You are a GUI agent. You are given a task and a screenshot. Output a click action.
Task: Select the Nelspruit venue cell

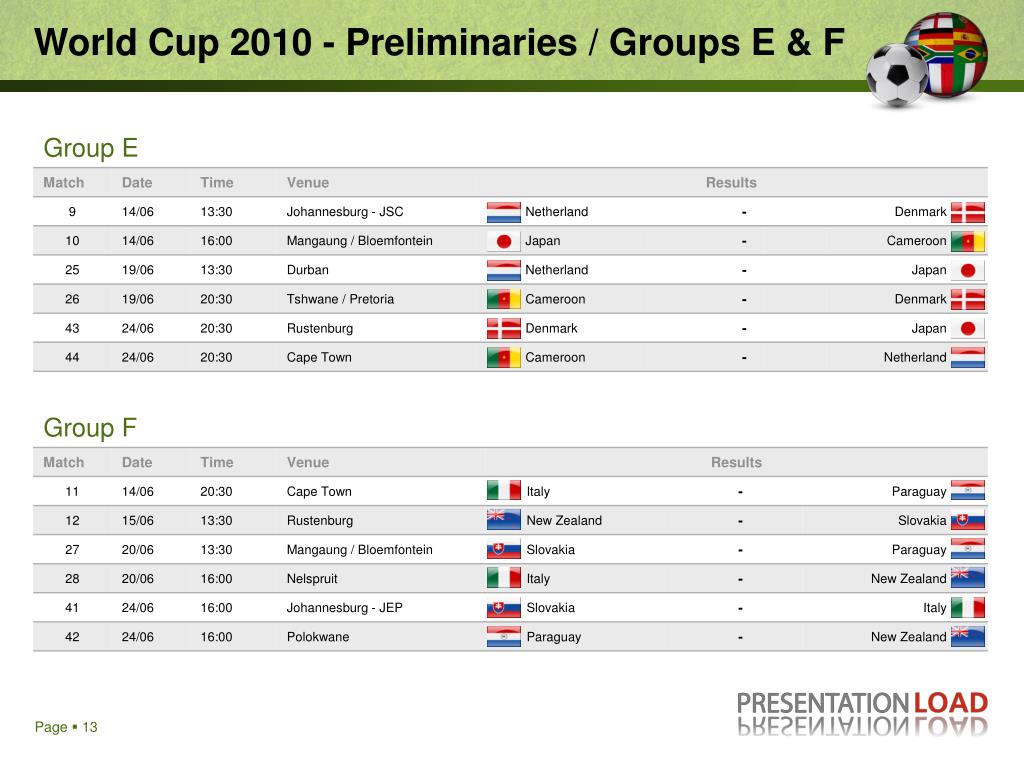tap(312, 579)
